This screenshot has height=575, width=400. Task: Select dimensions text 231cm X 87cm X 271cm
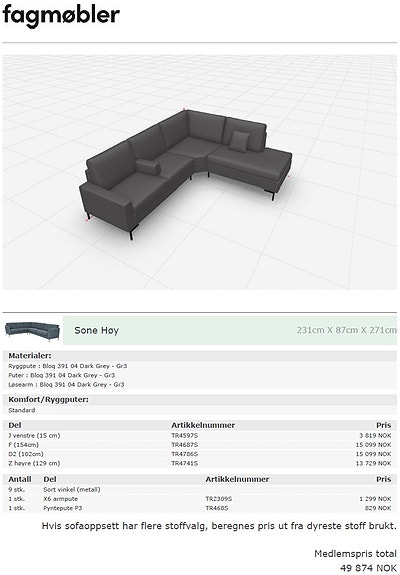coord(346,330)
